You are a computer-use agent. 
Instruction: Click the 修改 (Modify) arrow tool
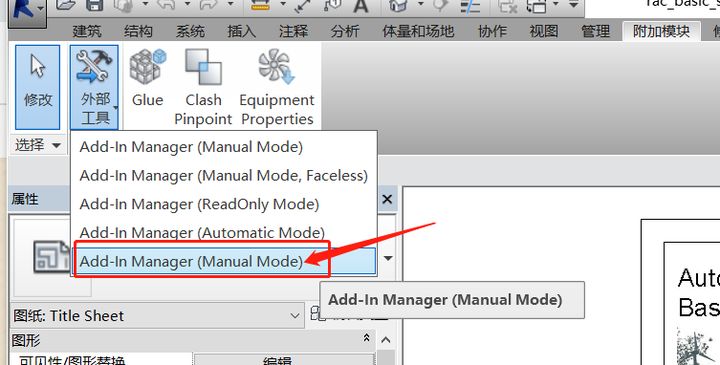(x=38, y=87)
